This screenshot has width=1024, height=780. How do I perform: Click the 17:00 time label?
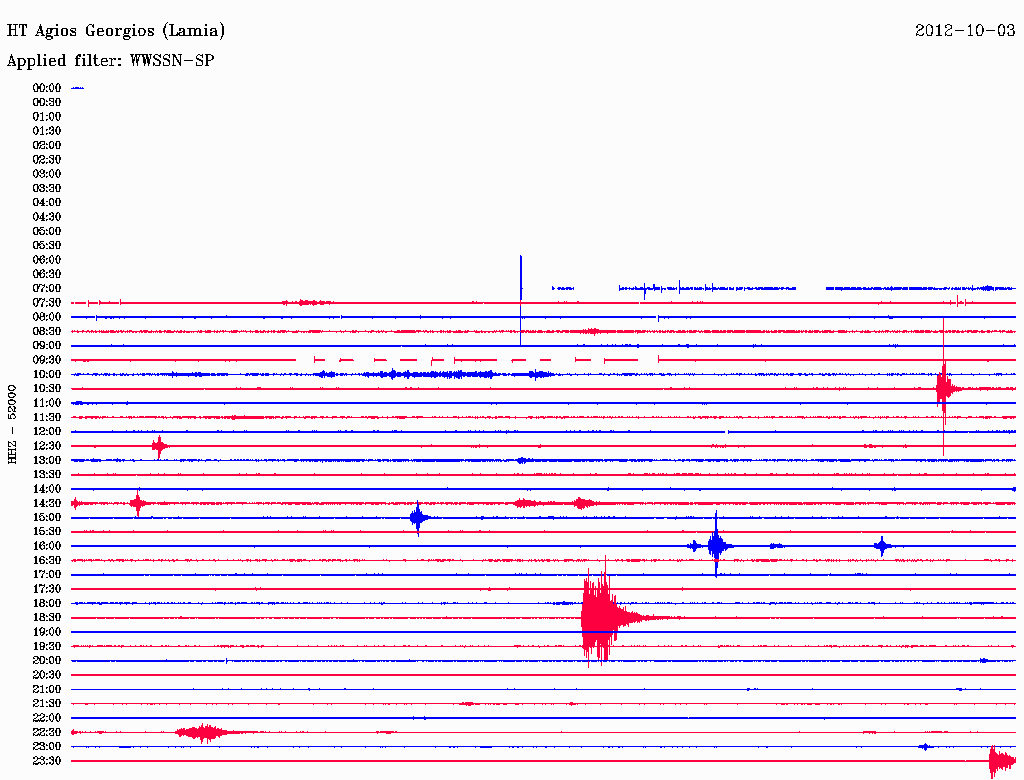pos(47,575)
